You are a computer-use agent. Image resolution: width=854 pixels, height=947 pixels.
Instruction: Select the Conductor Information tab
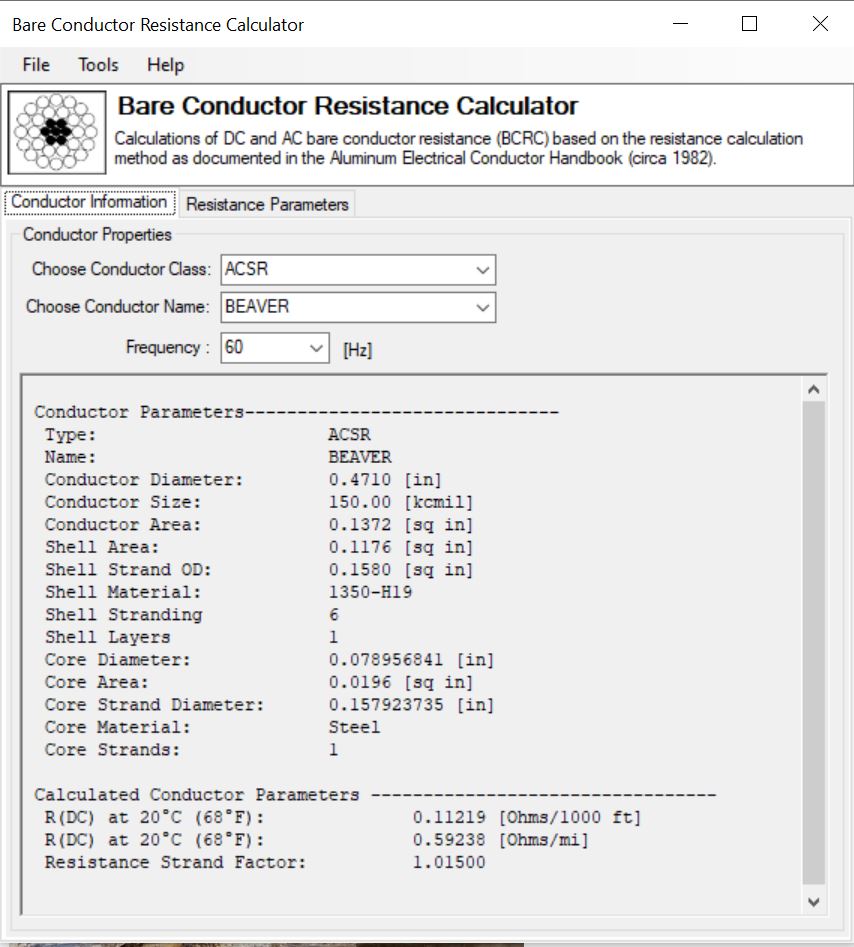click(x=89, y=202)
